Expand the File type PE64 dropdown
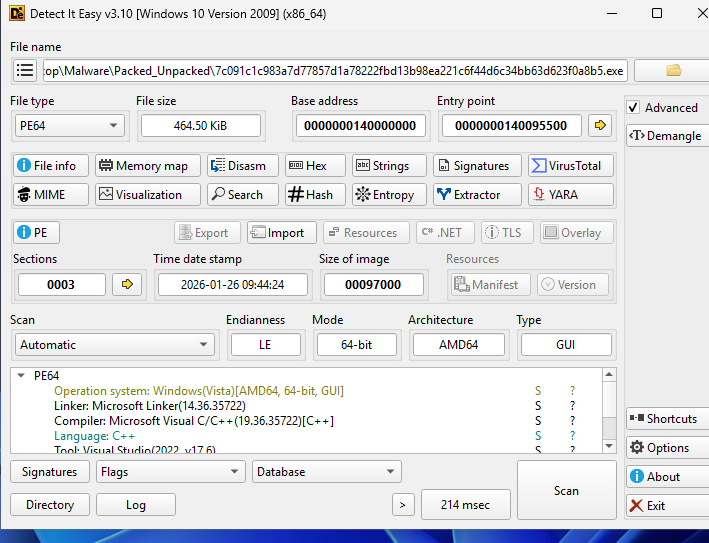Viewport: 709px width, 543px height. [x=69, y=125]
